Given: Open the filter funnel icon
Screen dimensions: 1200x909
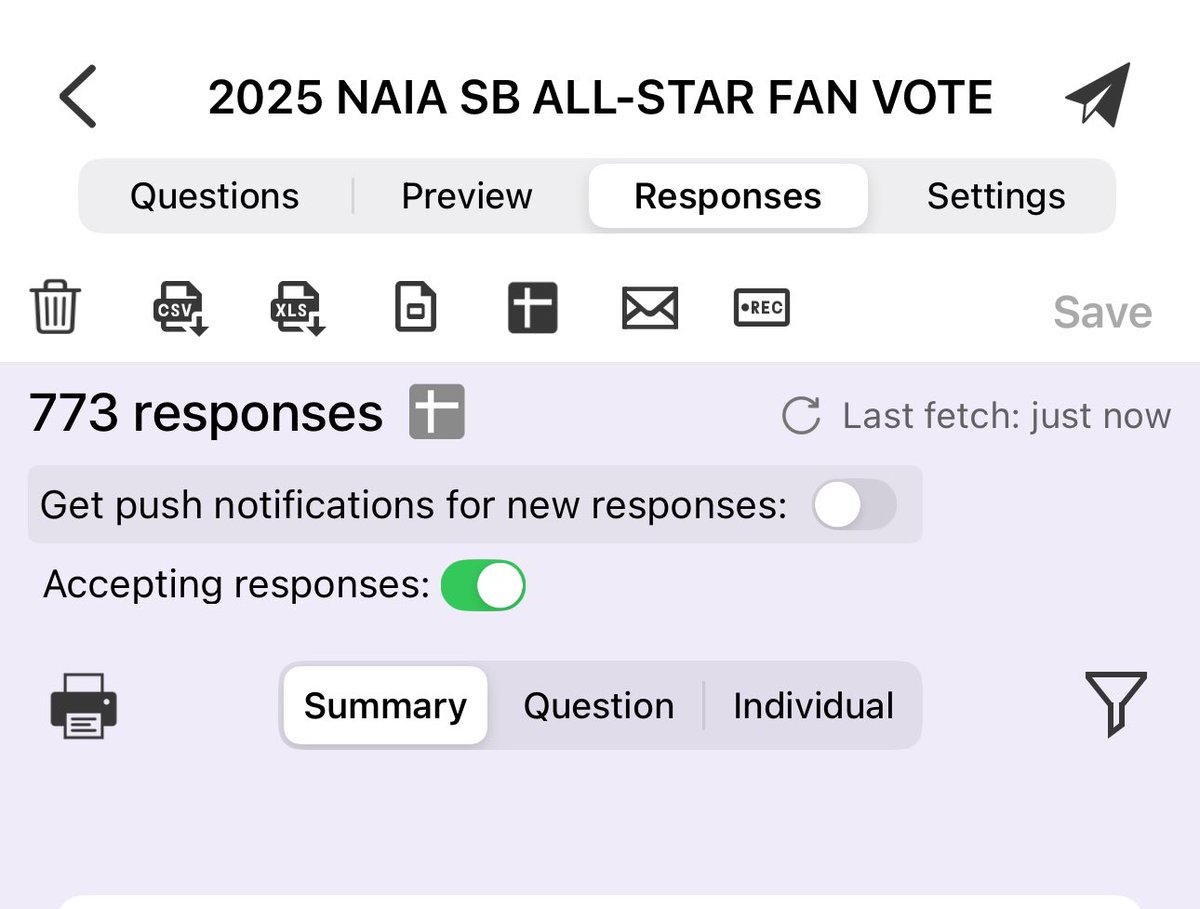Looking at the screenshot, I should coord(1115,704).
